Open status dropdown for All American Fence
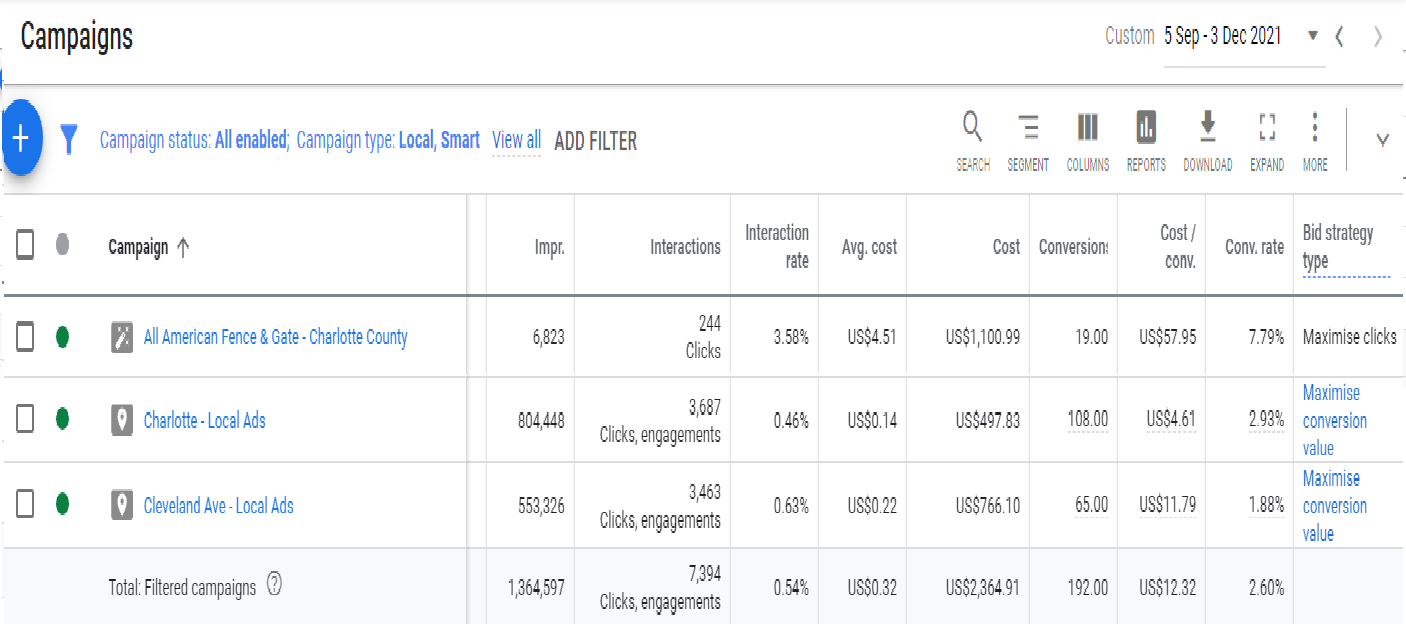This screenshot has width=1406, height=626. (x=62, y=338)
